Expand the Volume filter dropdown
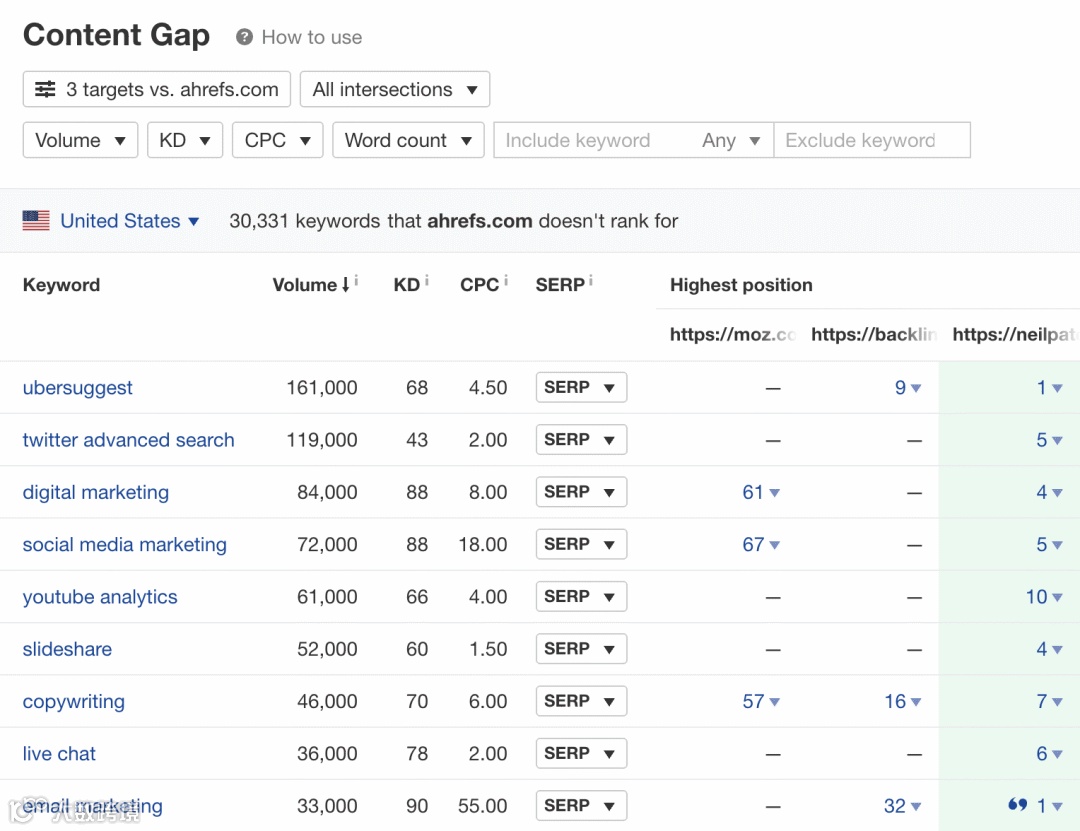 [80, 141]
